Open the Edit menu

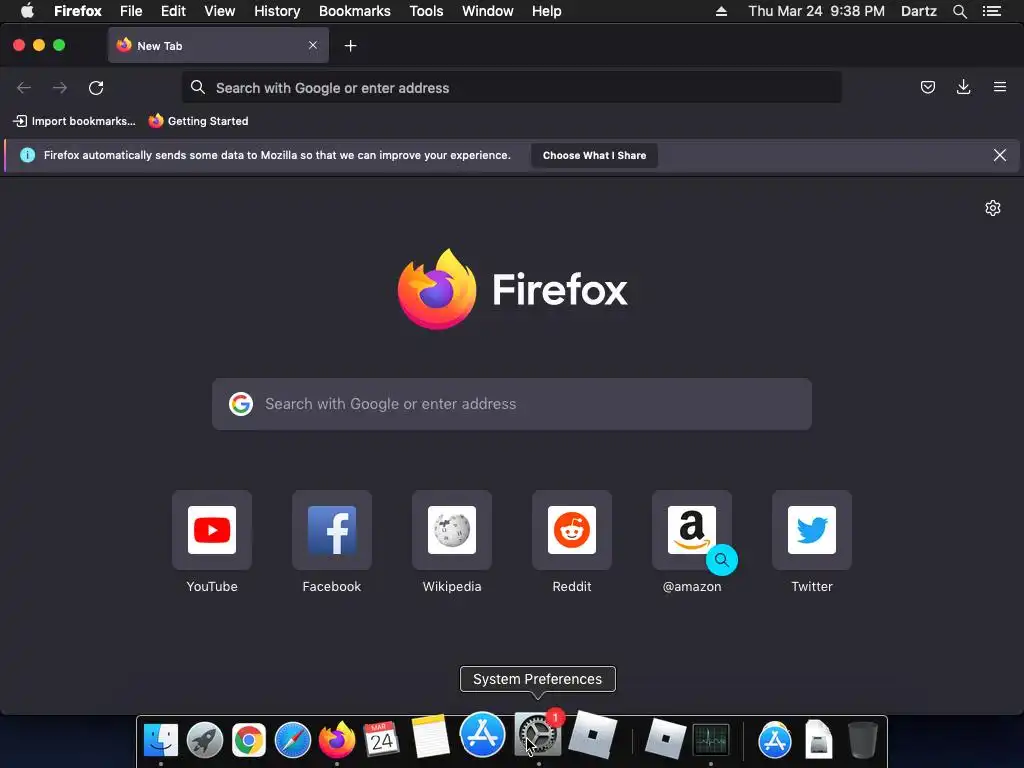point(173,11)
